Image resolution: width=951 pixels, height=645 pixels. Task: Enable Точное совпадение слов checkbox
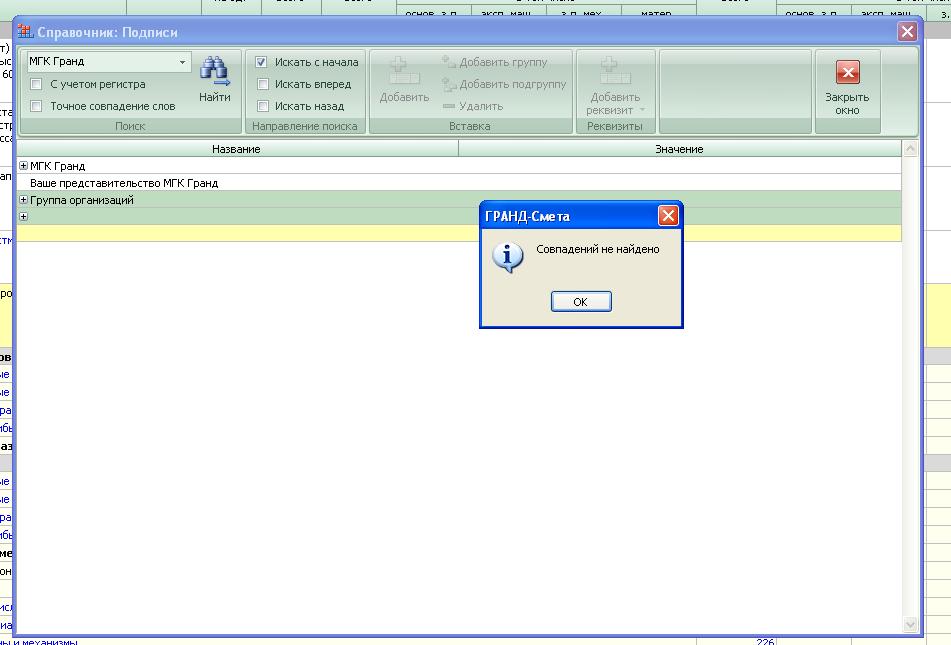[36, 106]
